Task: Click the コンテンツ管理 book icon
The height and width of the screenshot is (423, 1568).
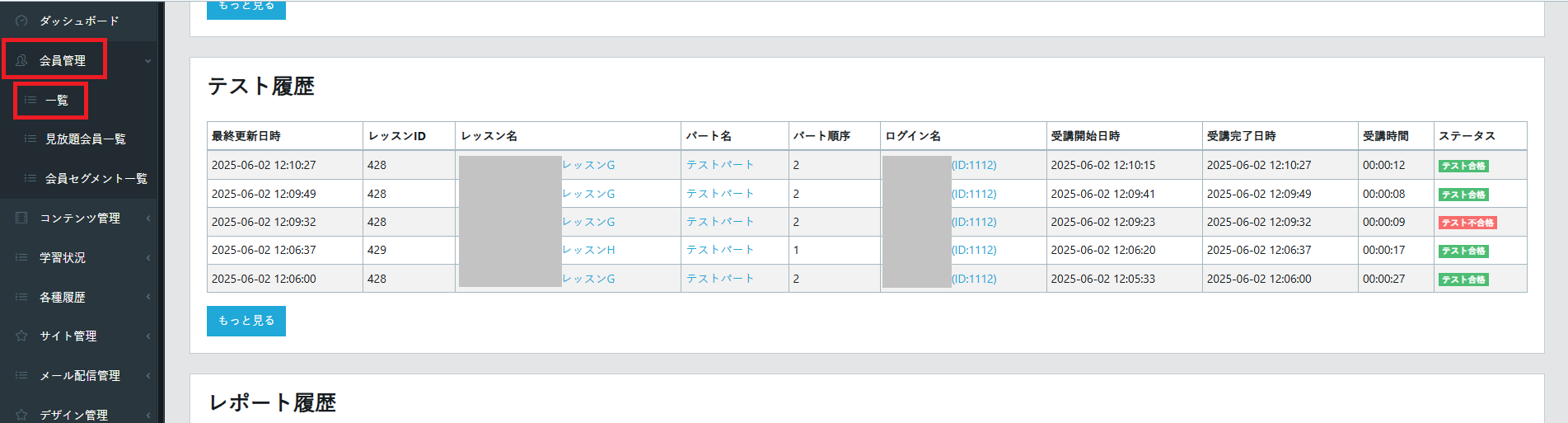Action: 21,218
